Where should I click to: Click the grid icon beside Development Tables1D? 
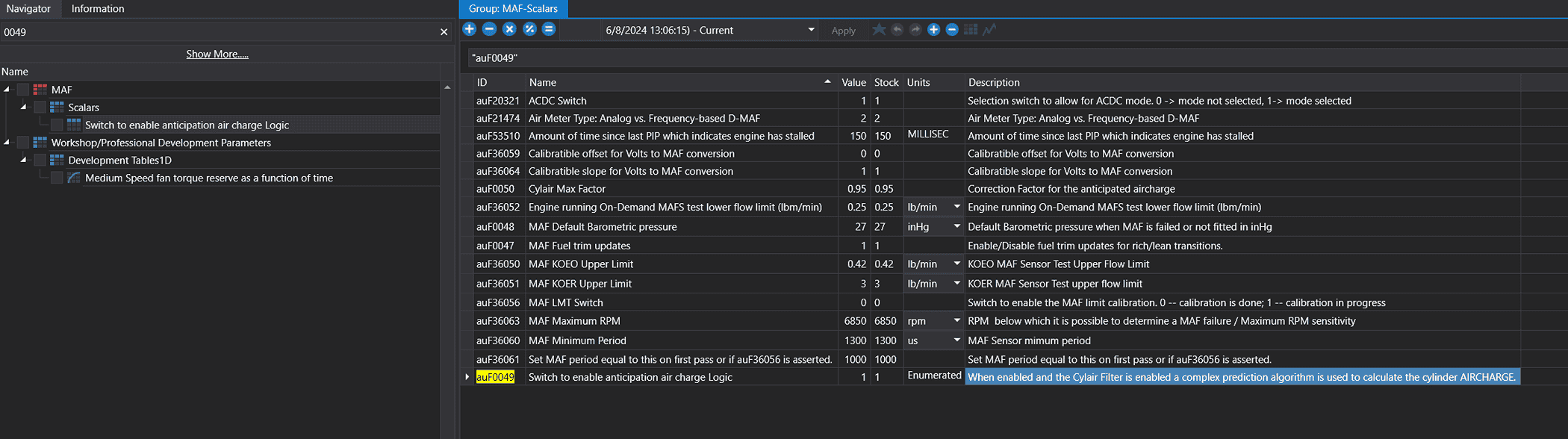57,161
